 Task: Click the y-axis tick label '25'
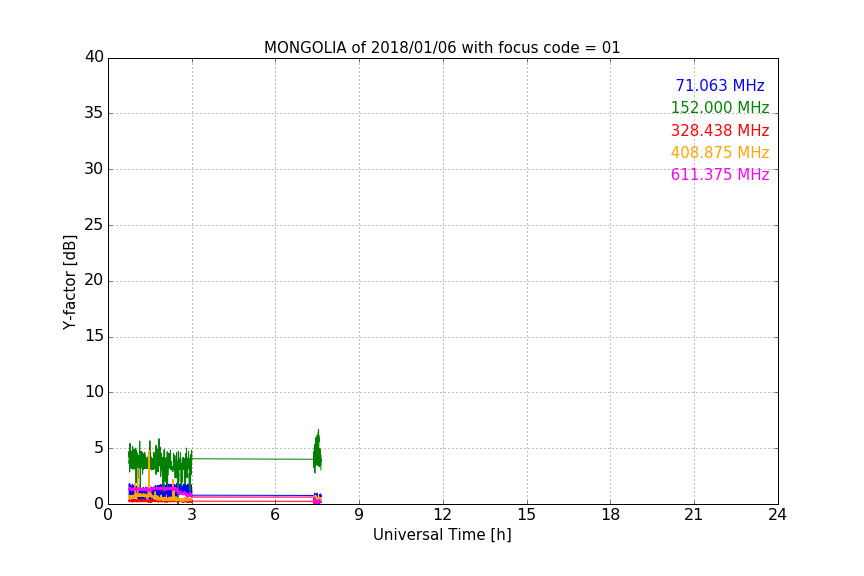pos(94,224)
